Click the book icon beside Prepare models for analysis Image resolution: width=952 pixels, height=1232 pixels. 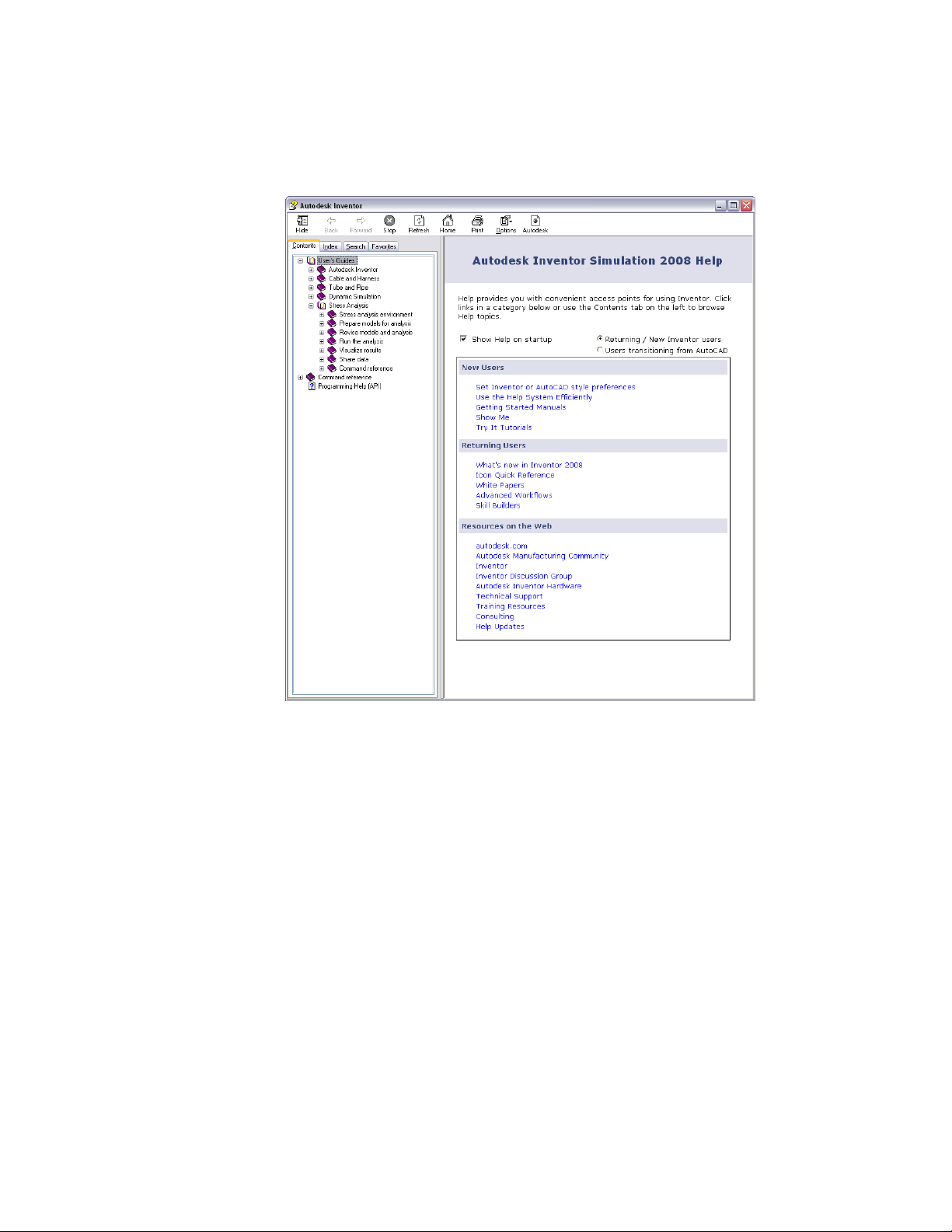332,323
